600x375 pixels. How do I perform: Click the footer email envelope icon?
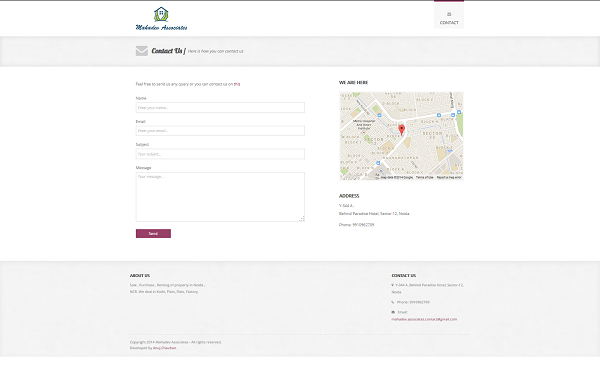[393, 312]
